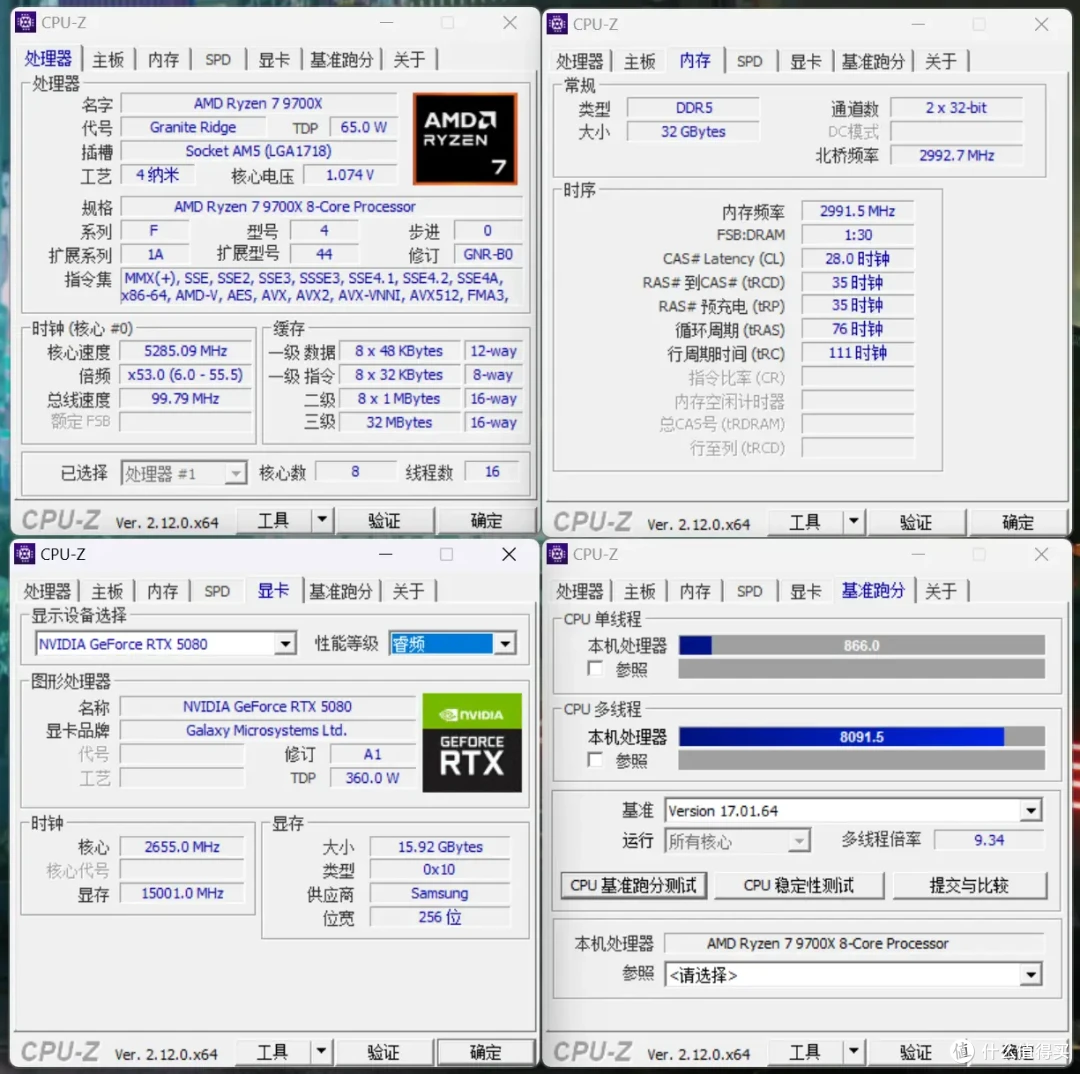The height and width of the screenshot is (1074, 1080).
Task: Switch to 关于 tab in benchmark window
Action: pyautogui.click(x=940, y=591)
